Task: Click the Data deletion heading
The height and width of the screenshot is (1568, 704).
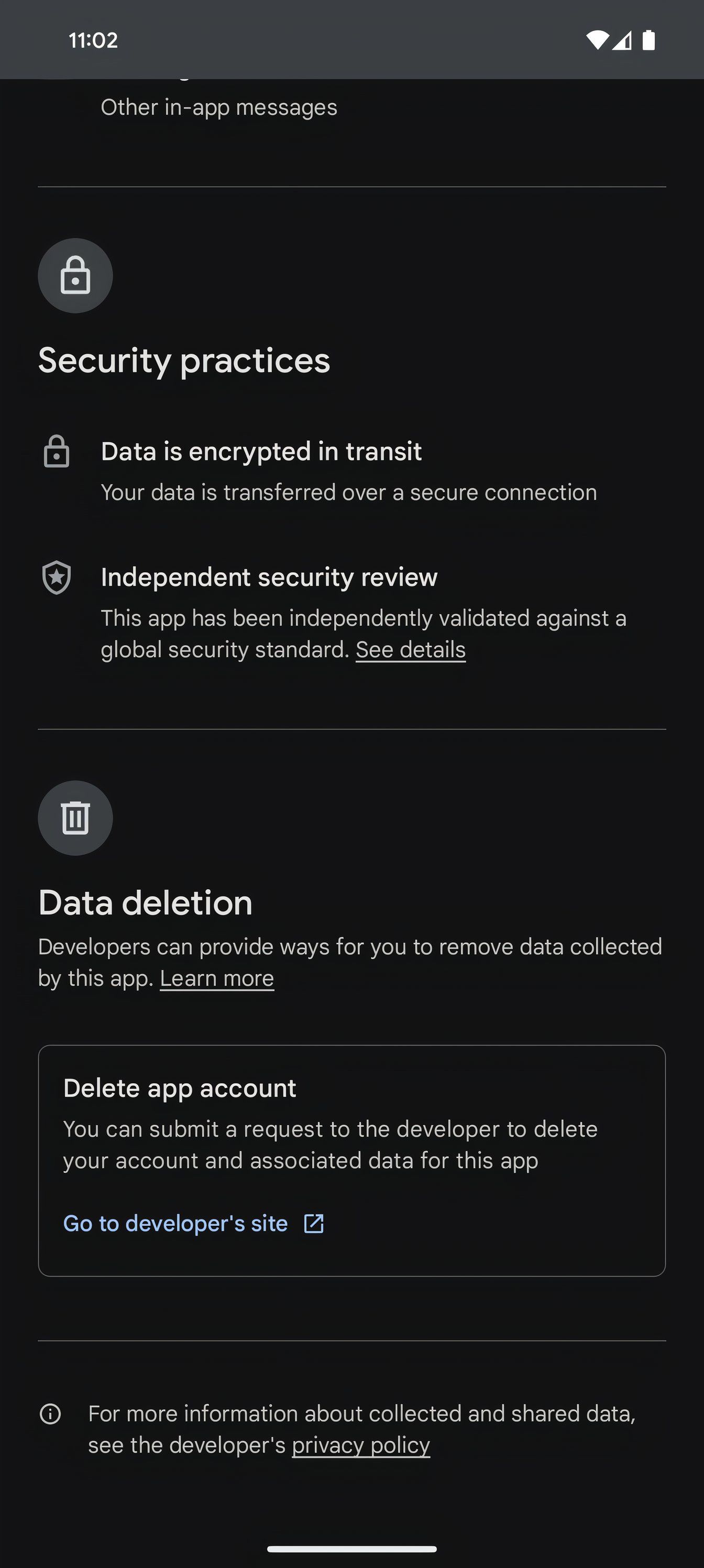Action: click(145, 902)
